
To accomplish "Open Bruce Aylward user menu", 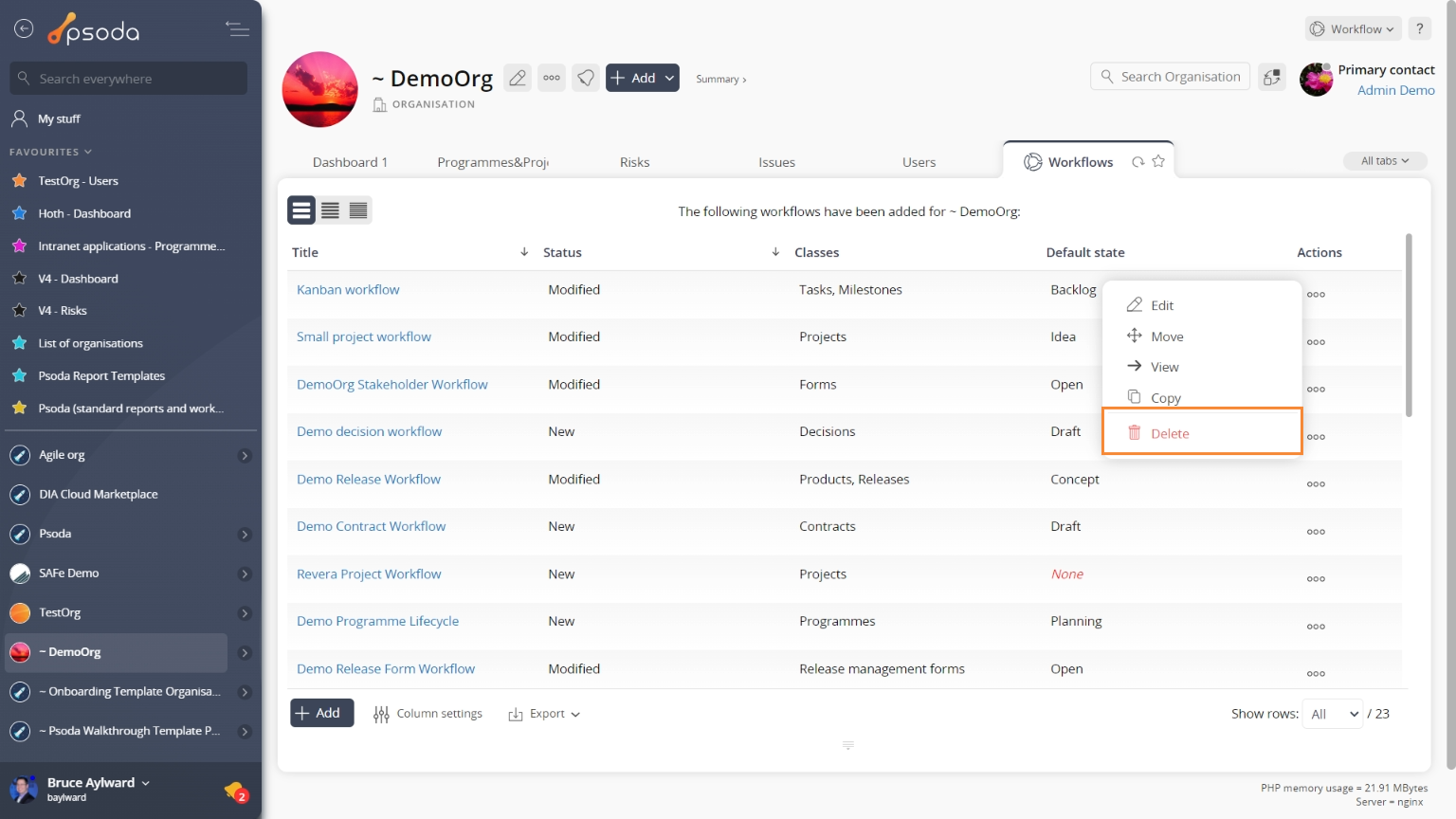I will (x=99, y=783).
